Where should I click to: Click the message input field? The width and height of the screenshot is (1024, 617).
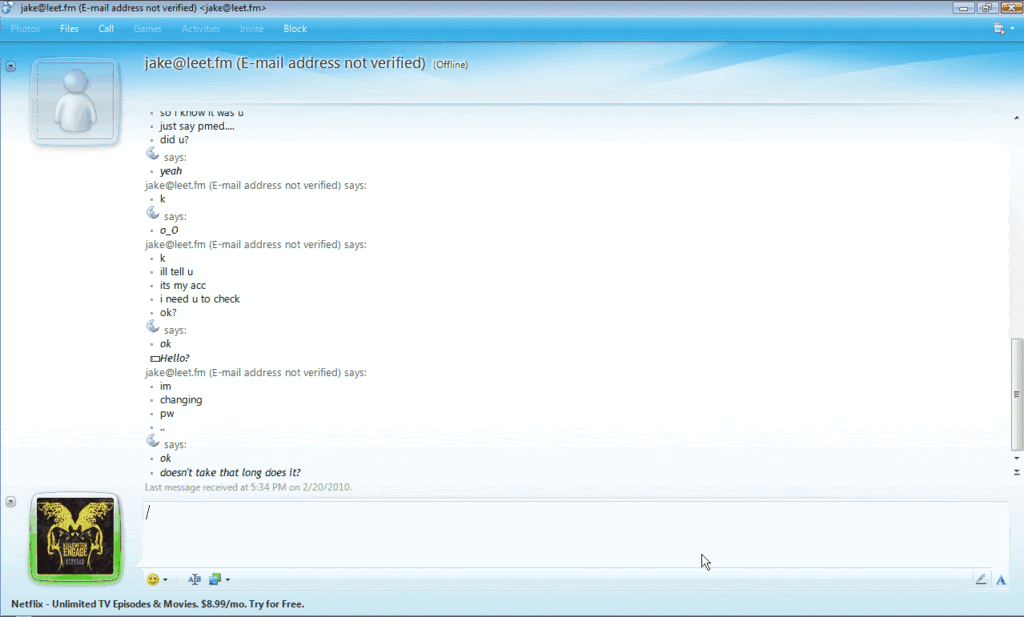(575, 533)
